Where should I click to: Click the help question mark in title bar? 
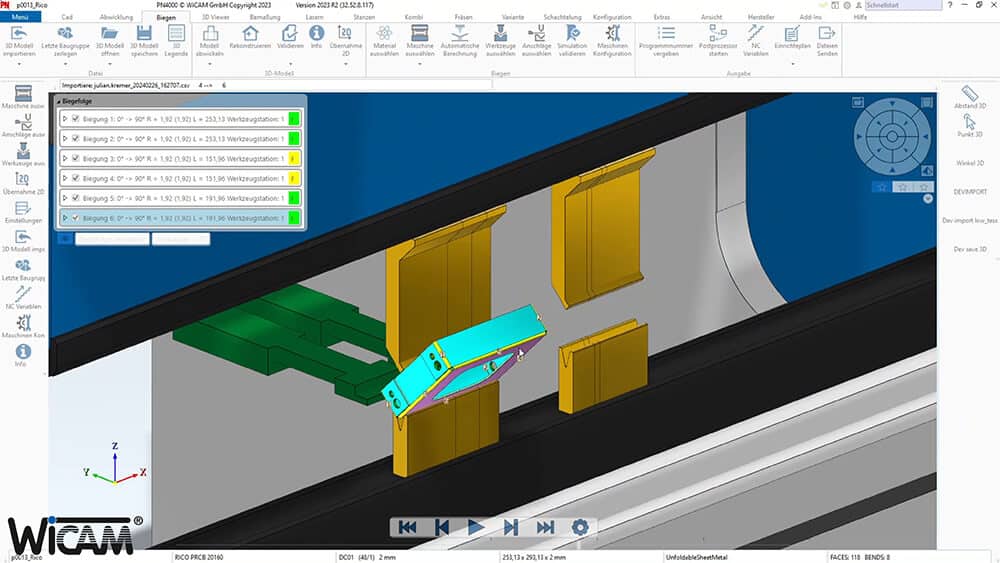pyautogui.click(x=950, y=4)
